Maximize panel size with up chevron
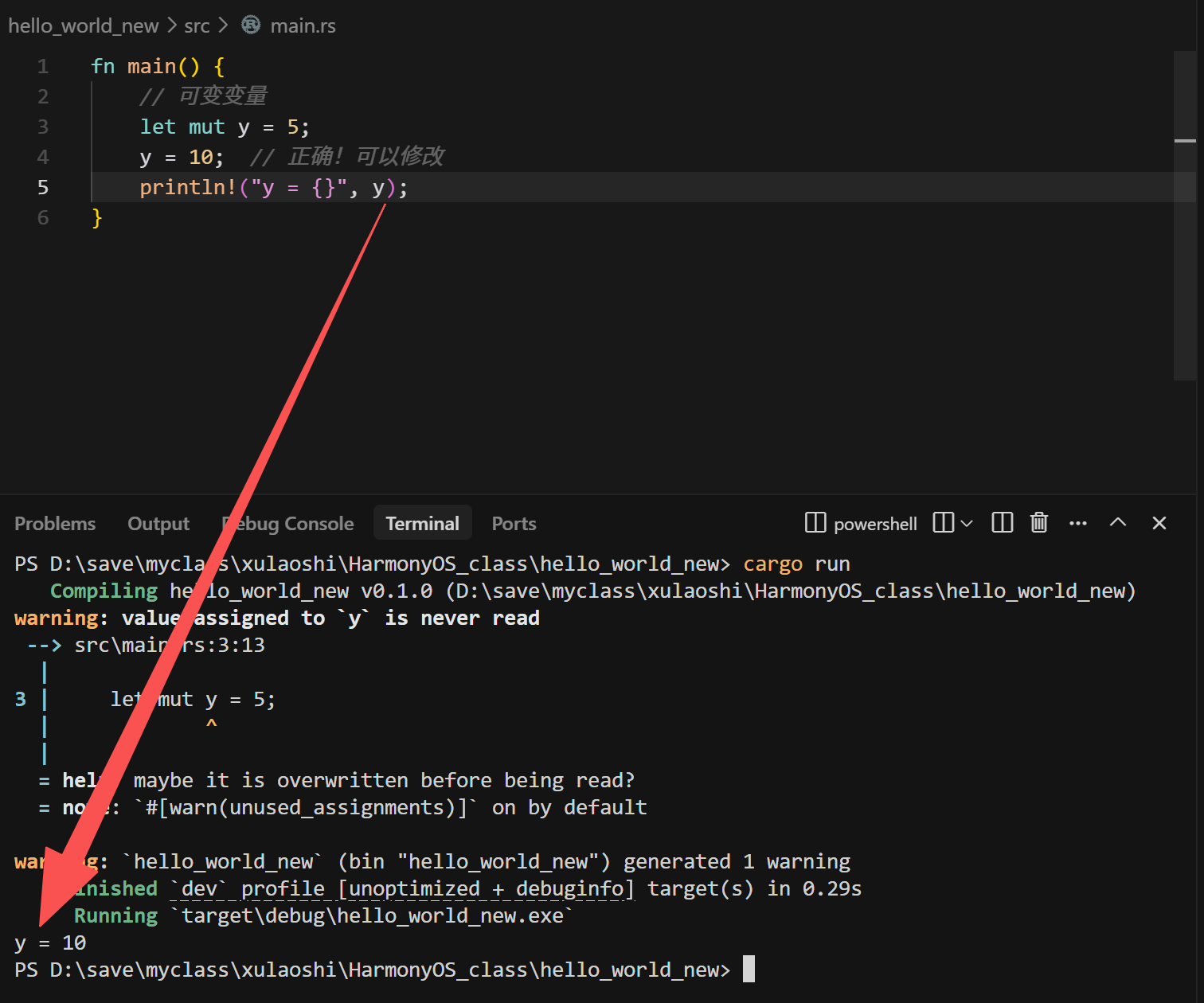Image resolution: width=1204 pixels, height=1003 pixels. (x=1118, y=522)
